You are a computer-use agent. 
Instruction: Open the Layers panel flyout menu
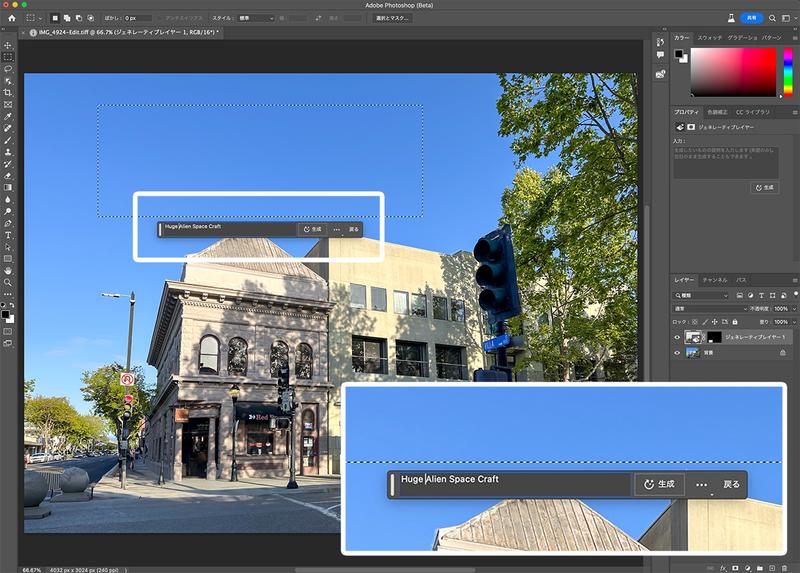click(794, 280)
